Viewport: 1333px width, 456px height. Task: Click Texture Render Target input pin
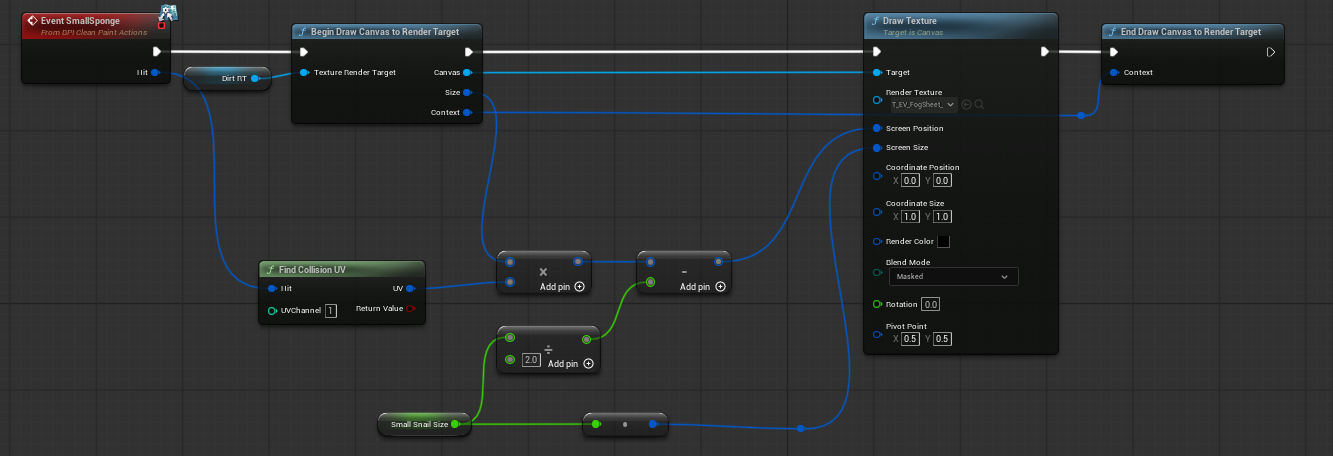304,72
